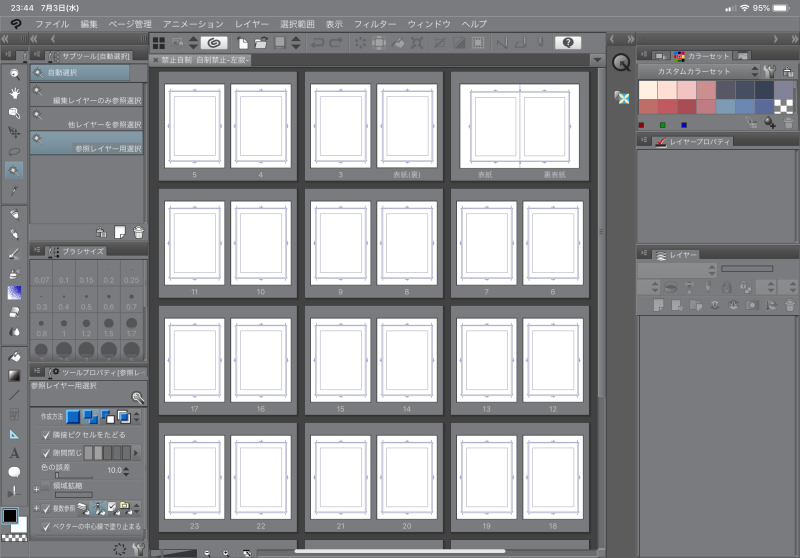Screen dimensions: 800x558
Task: Select the Lasso selection tool
Action: pyautogui.click(x=14, y=151)
